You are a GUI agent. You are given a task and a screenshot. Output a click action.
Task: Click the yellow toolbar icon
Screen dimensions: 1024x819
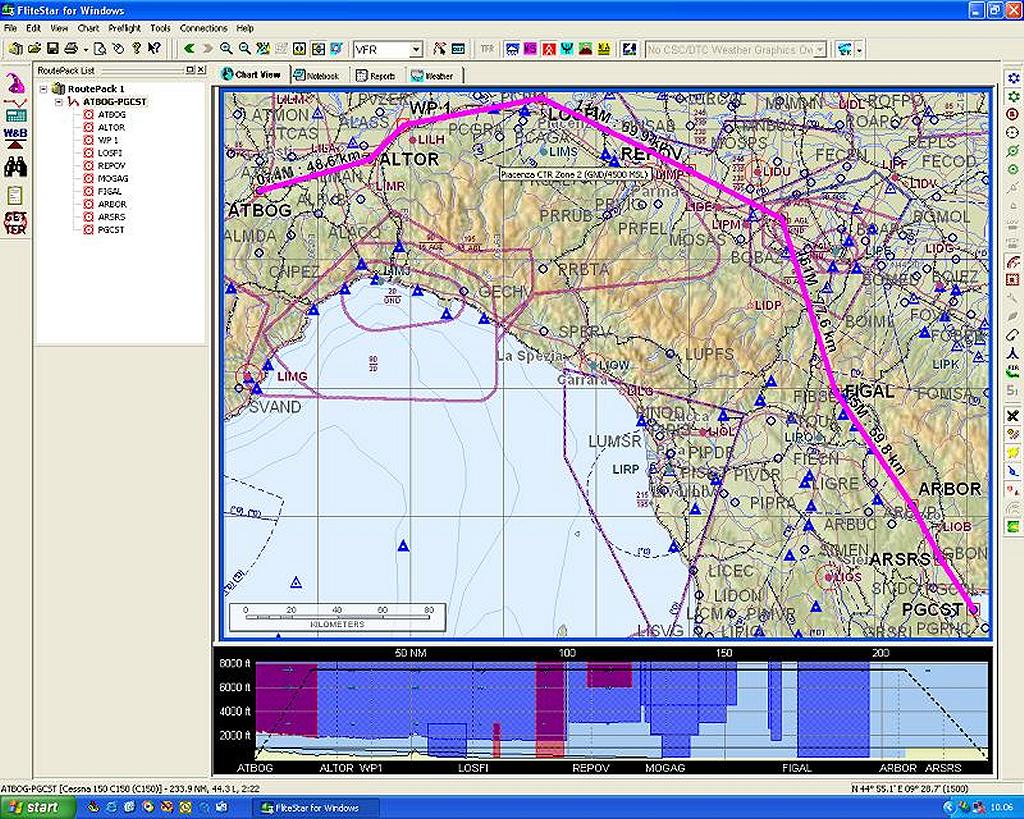[604, 49]
